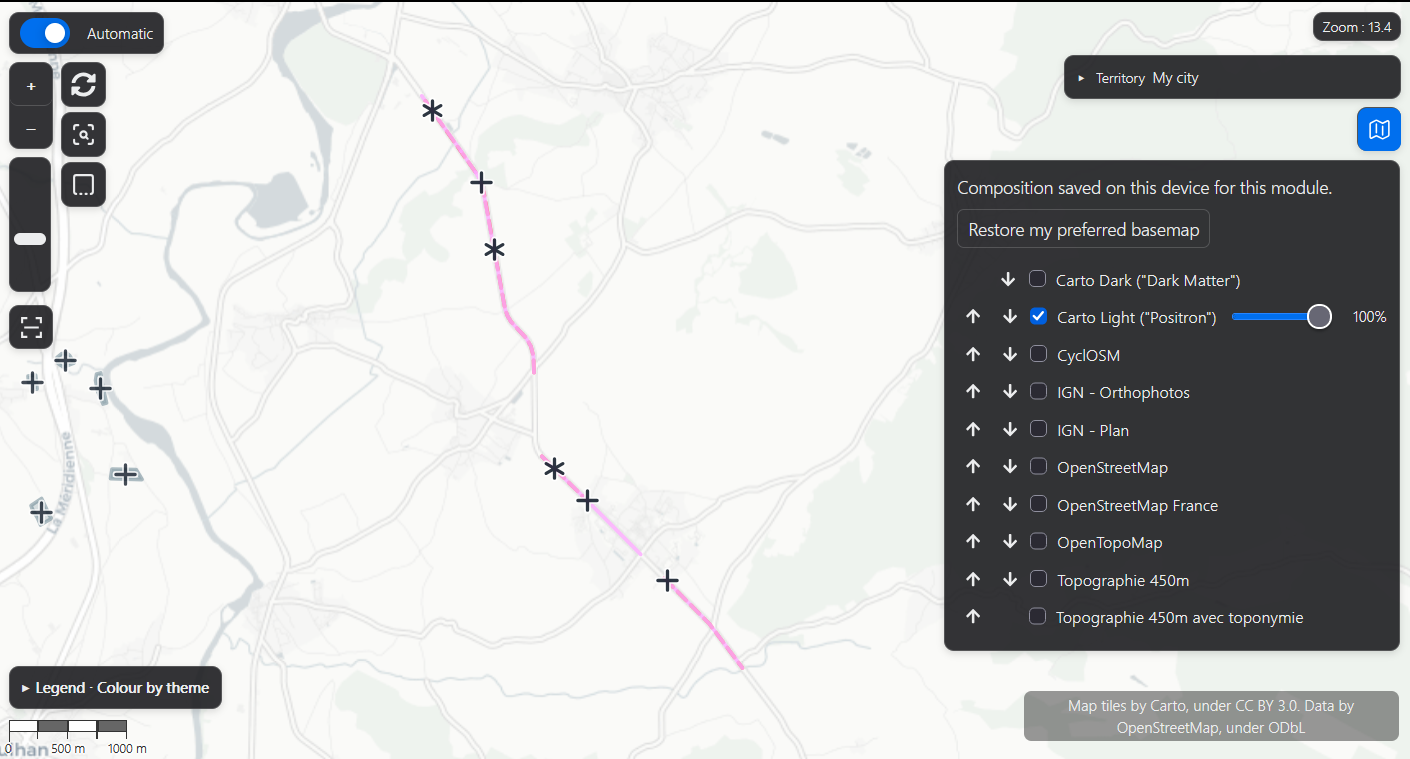Click the OpenStreetMap France checkbox

point(1038,504)
